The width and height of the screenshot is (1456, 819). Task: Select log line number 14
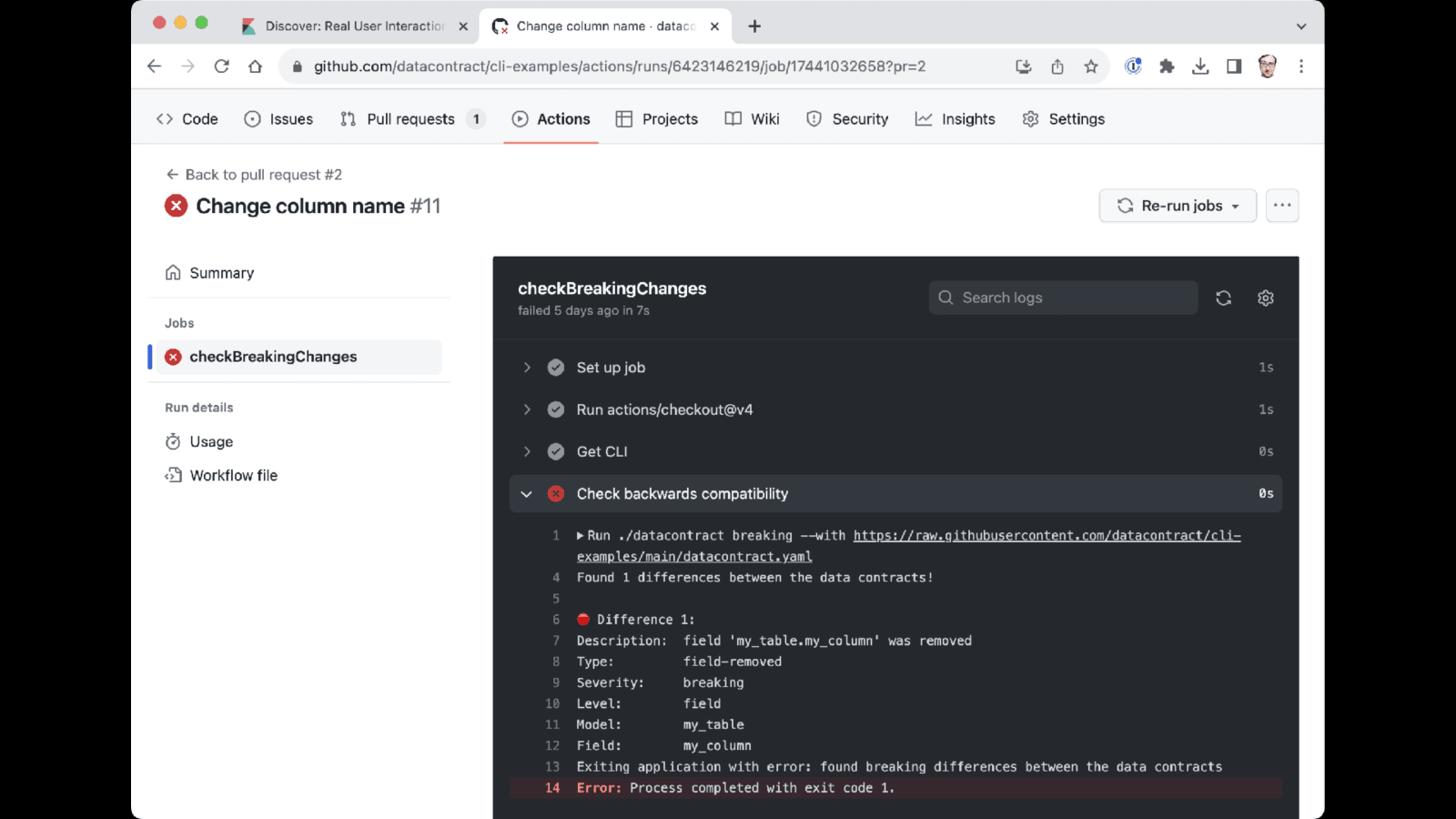[552, 788]
